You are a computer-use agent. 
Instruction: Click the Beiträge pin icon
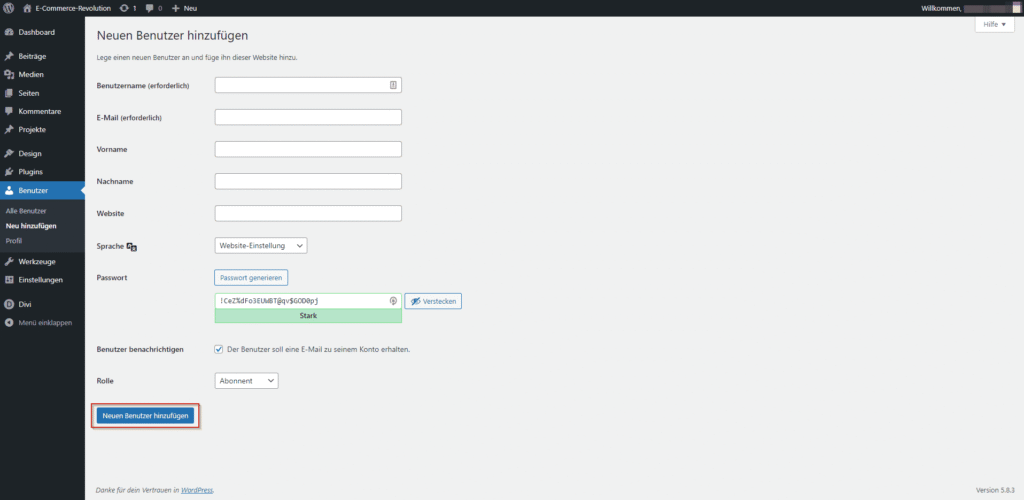coord(9,56)
